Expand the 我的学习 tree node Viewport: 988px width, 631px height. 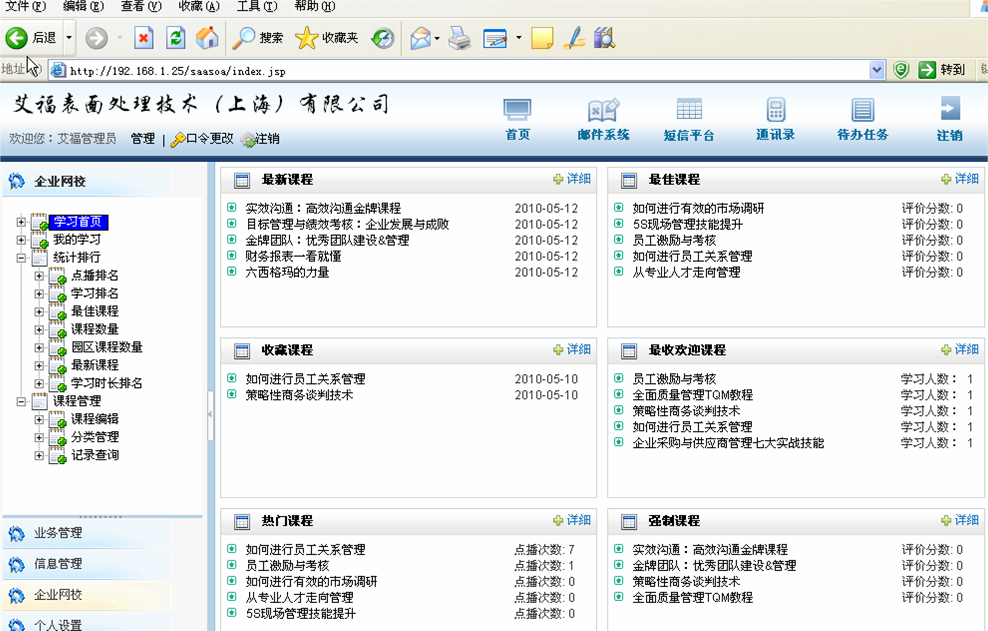pos(21,240)
